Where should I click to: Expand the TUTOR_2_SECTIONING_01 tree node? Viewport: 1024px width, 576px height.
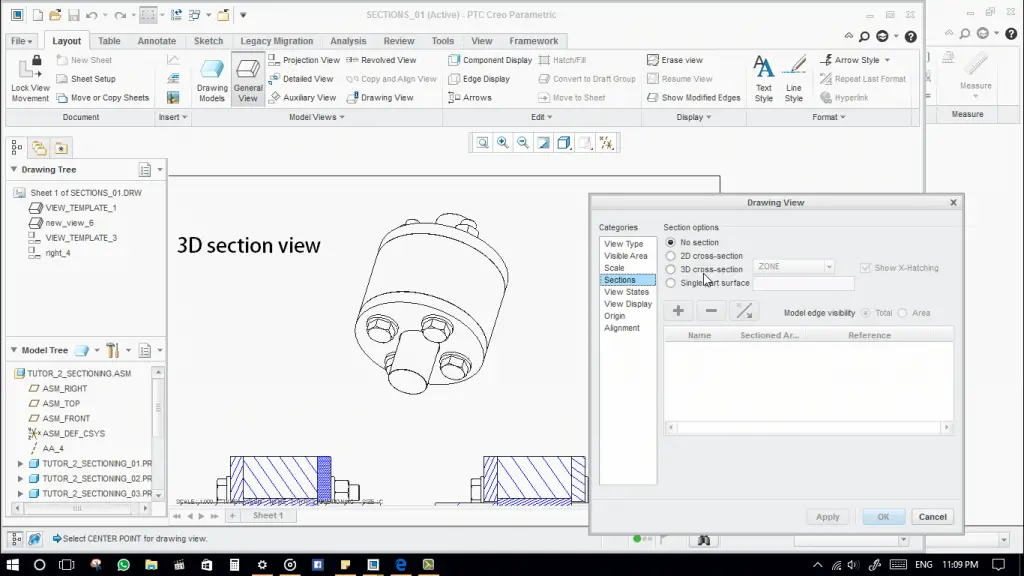[x=21, y=464]
